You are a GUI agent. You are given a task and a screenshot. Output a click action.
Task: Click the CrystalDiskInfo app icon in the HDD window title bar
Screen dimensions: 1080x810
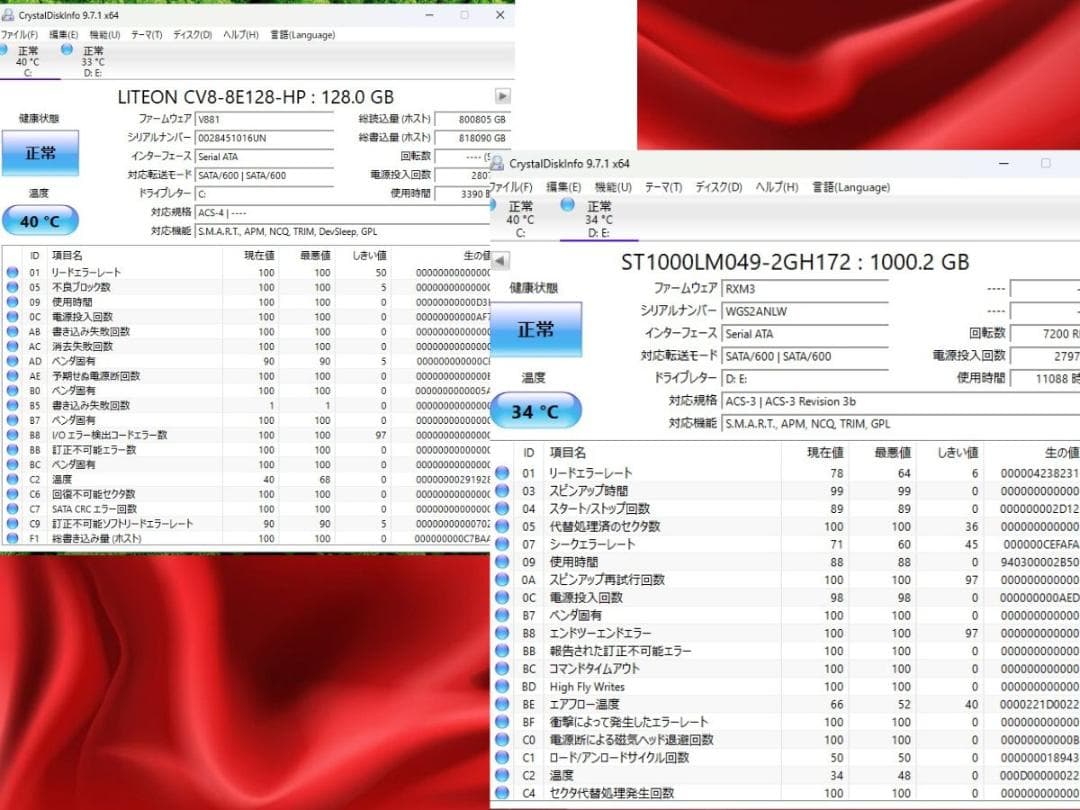click(498, 161)
